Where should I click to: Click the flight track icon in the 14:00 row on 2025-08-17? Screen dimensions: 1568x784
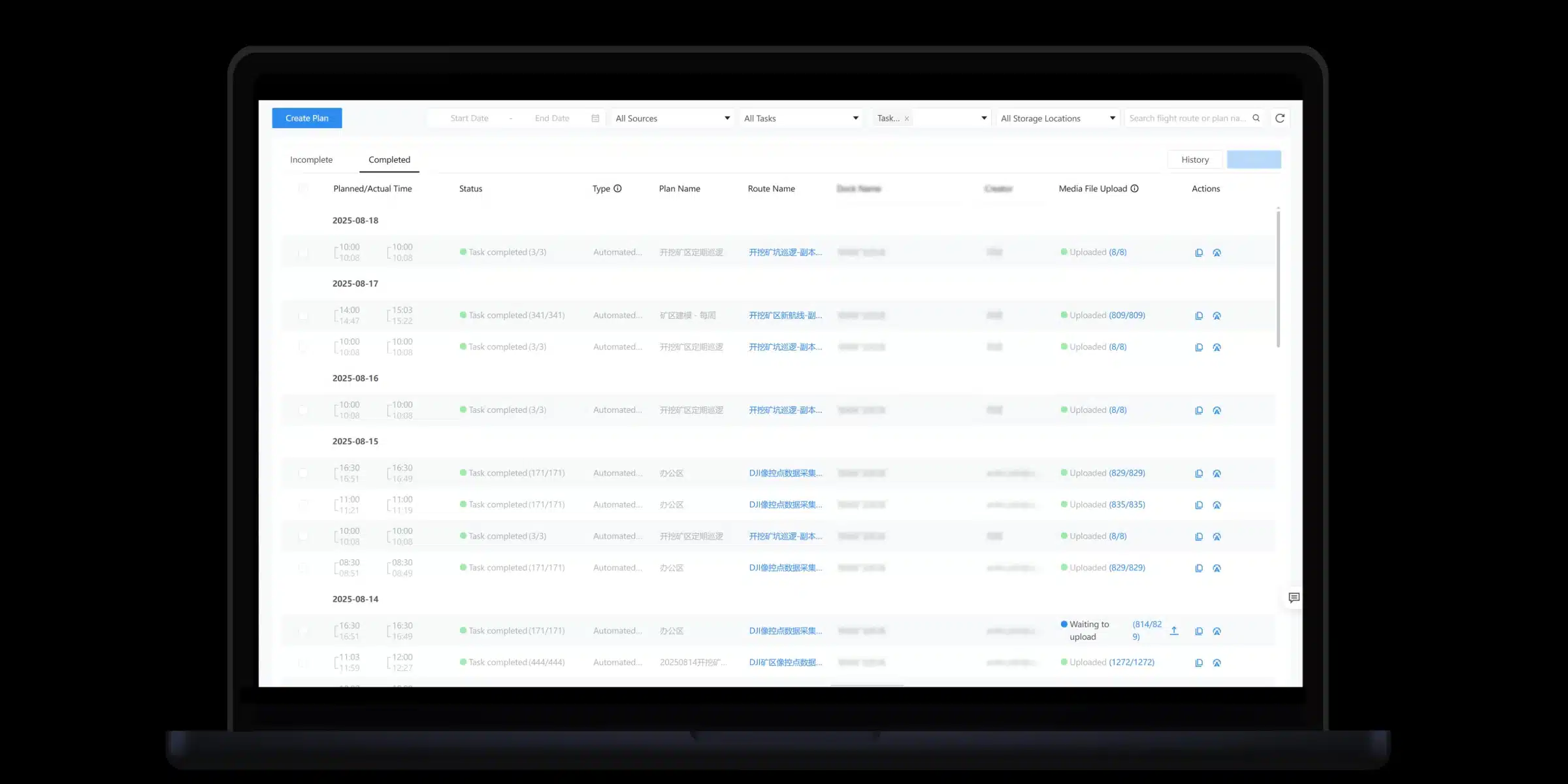1217,316
